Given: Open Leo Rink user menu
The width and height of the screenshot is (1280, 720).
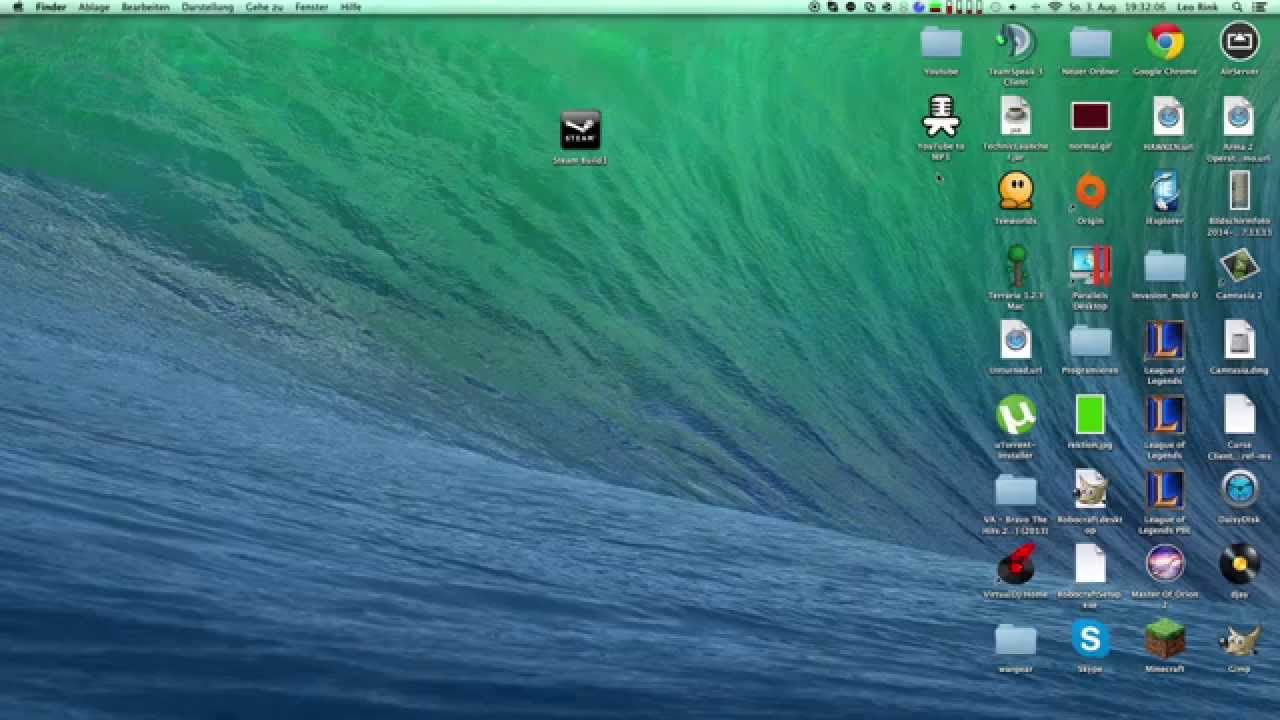Looking at the screenshot, I should pyautogui.click(x=1197, y=7).
